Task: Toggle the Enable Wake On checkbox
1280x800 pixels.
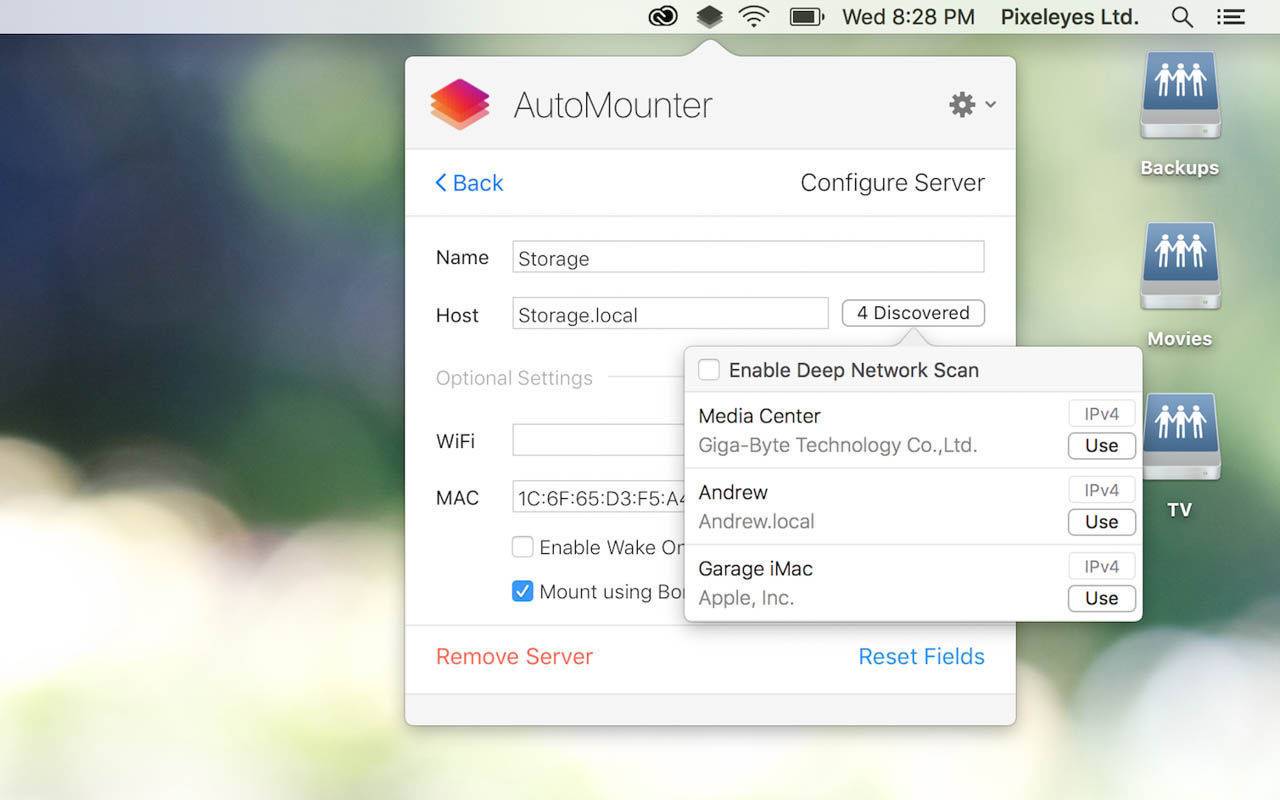Action: (522, 547)
